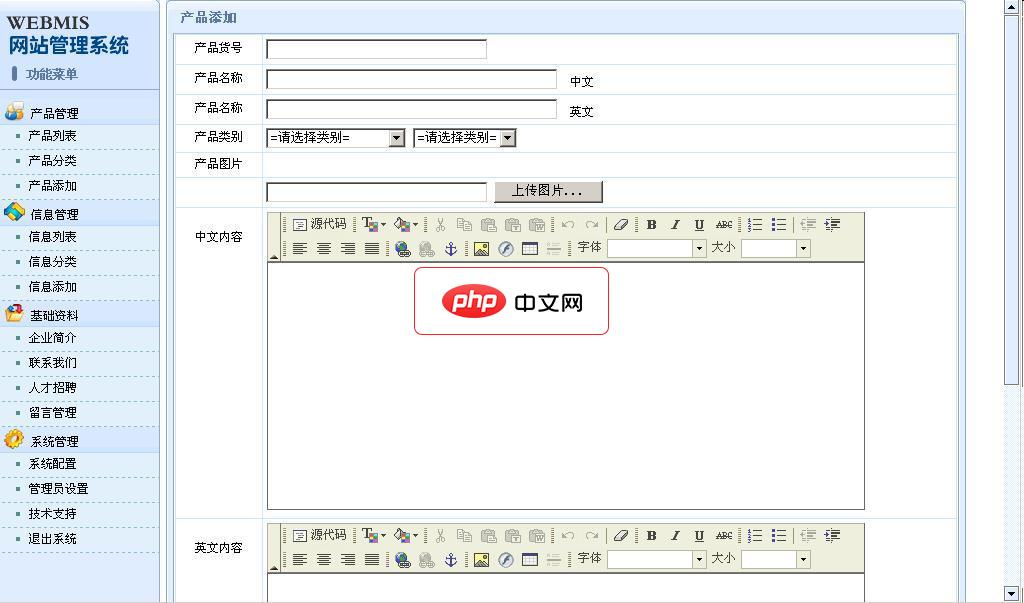This screenshot has width=1024, height=603.
Task: Click Underline in the 英文内容 editor toolbar
Action: pos(699,536)
